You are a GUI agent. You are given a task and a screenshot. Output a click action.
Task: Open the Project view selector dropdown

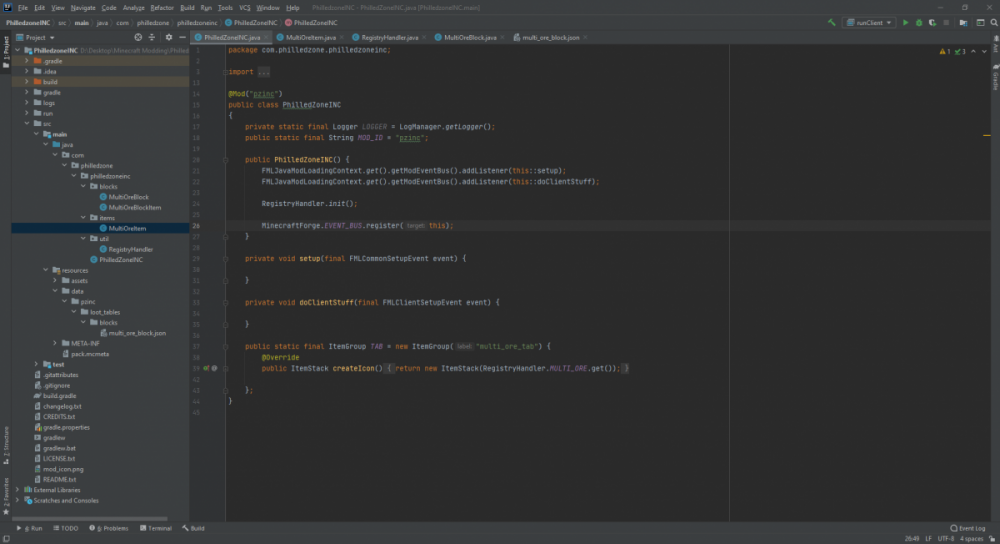click(x=35, y=38)
